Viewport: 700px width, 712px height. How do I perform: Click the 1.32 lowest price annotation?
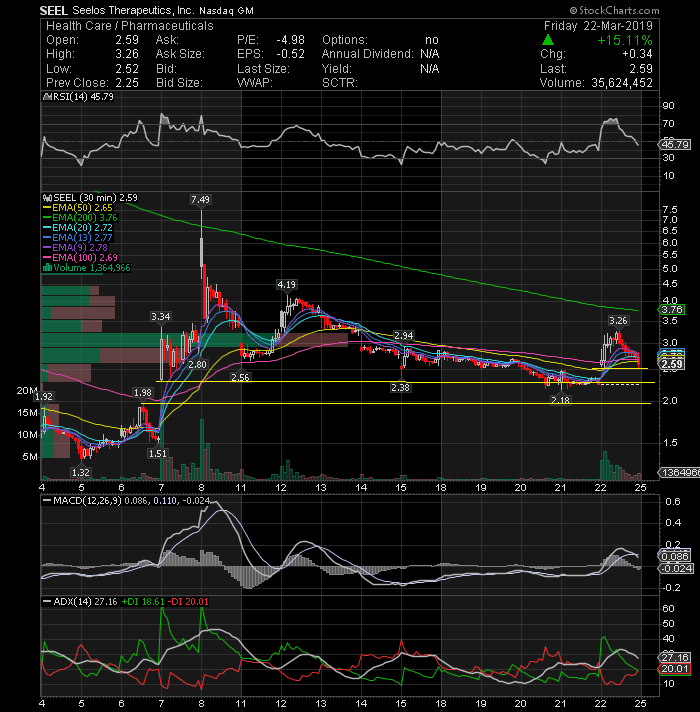tap(81, 473)
